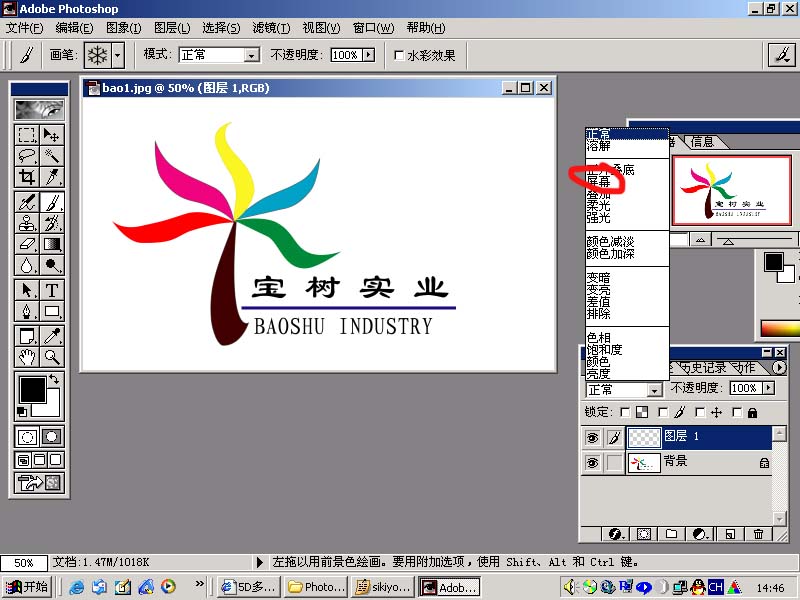Open status bar info triangle menu

pos(259,562)
